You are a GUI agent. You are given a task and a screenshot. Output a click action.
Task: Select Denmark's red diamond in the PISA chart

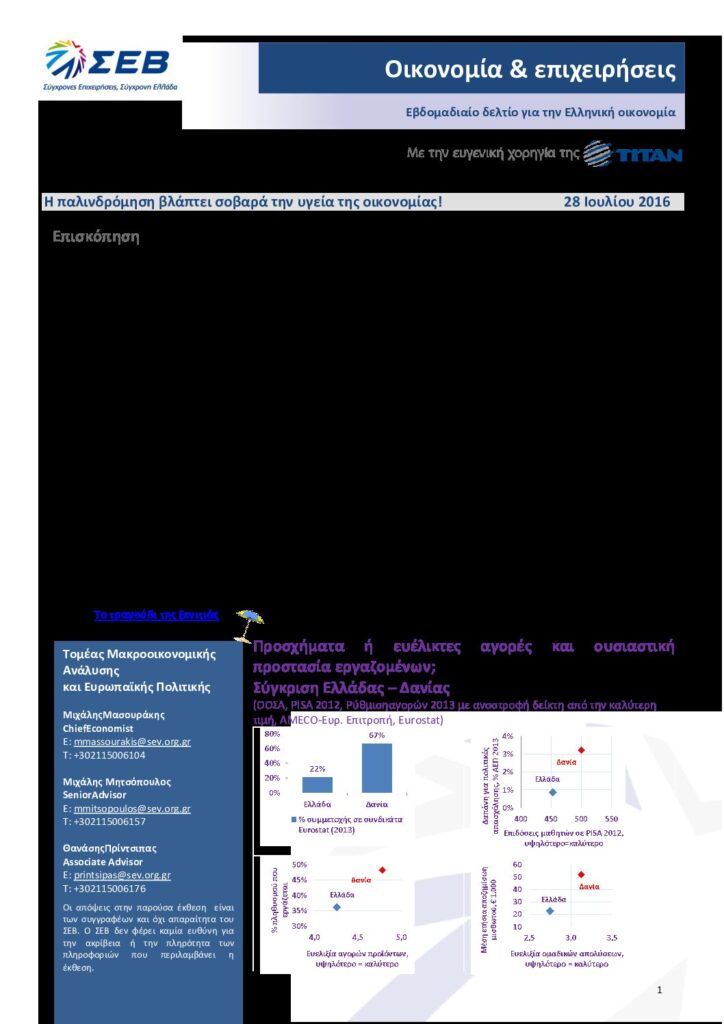click(581, 750)
